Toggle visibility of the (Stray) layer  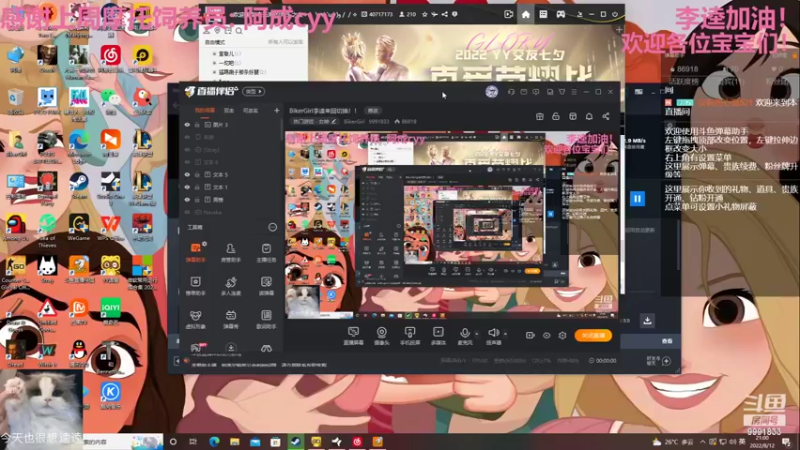click(187, 149)
